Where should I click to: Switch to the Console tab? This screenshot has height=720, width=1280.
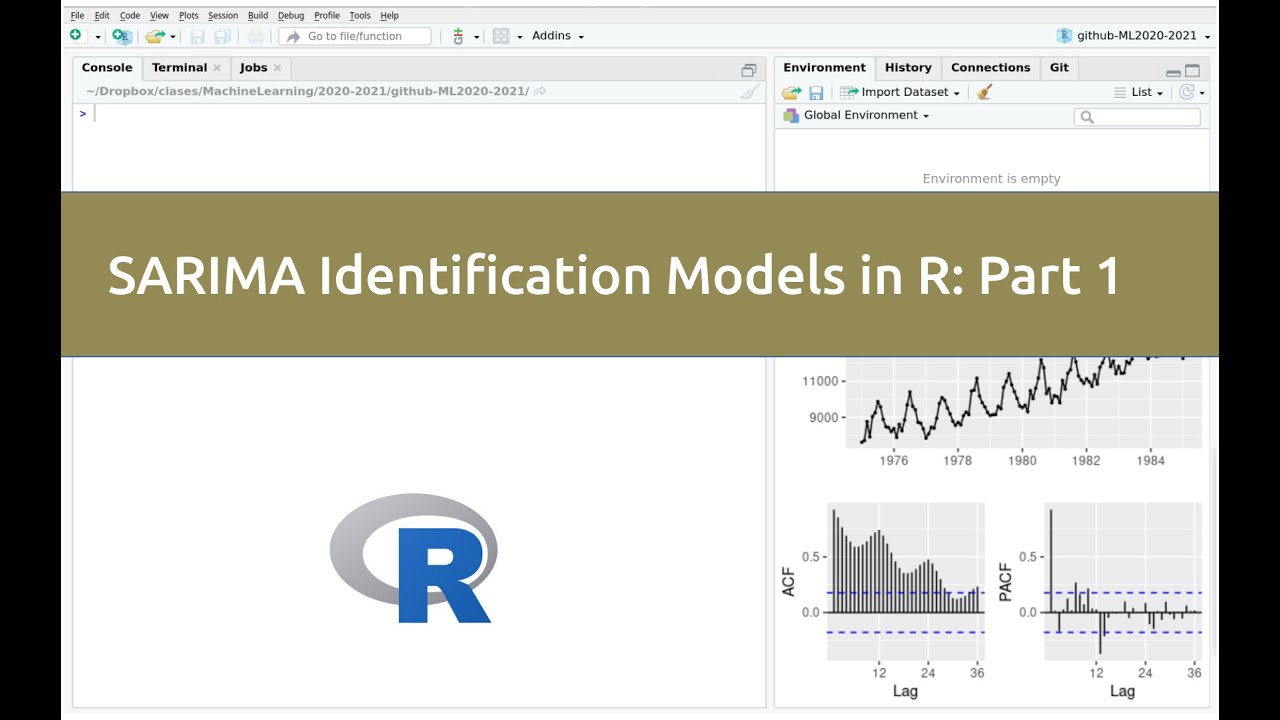[107, 68]
